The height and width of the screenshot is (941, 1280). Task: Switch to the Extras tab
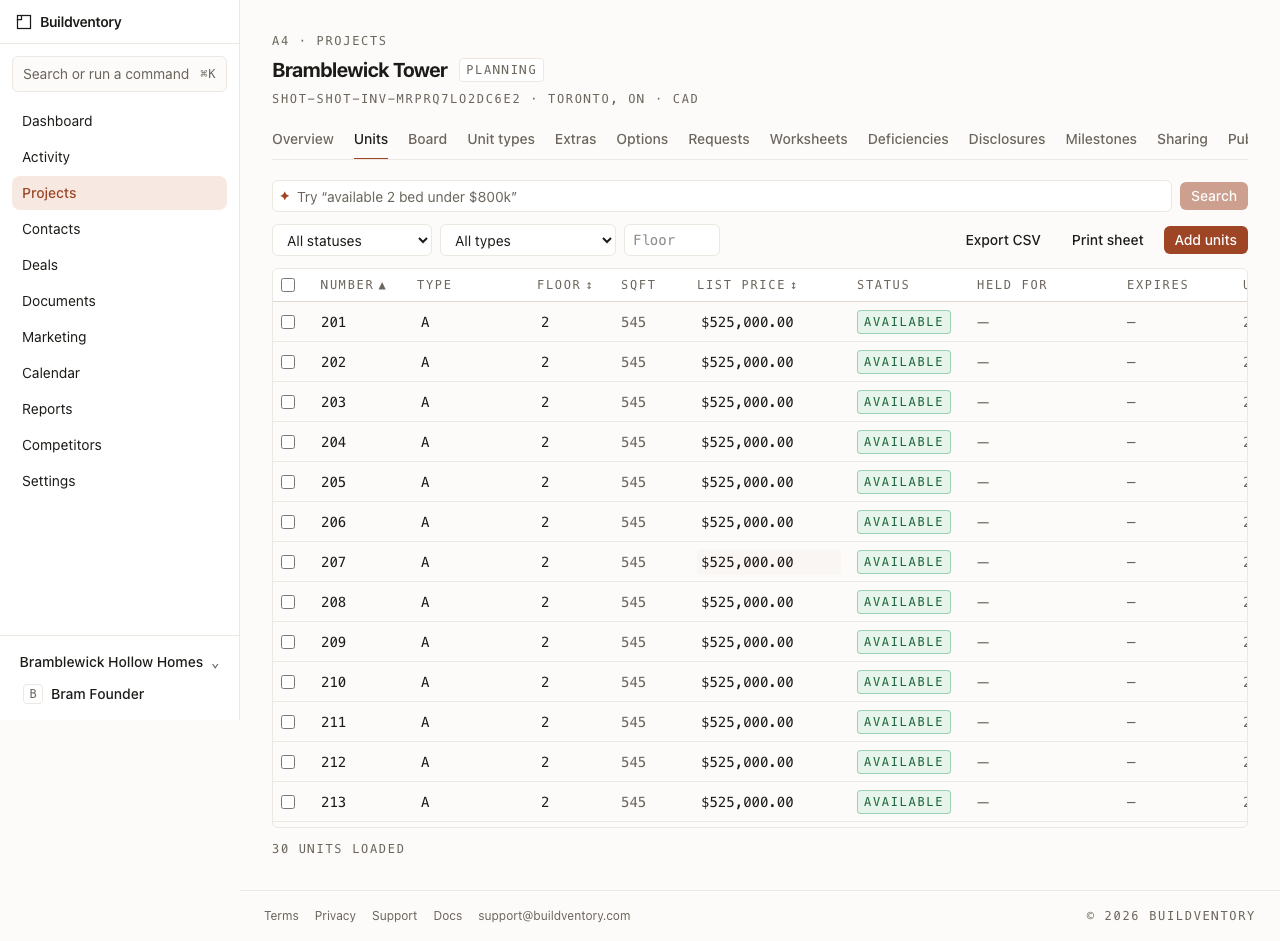[575, 139]
